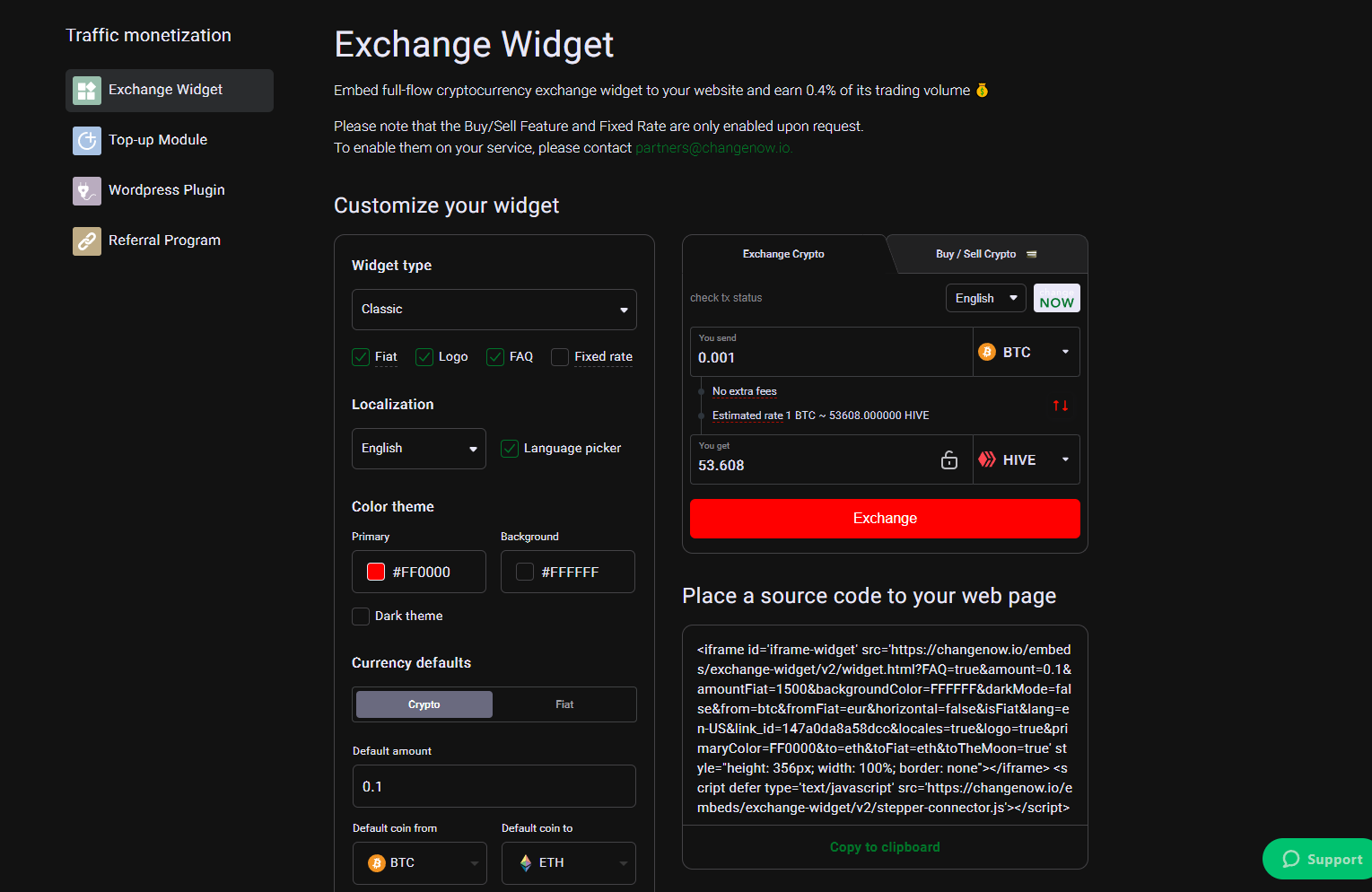Click the Customize your widget heading

(447, 206)
